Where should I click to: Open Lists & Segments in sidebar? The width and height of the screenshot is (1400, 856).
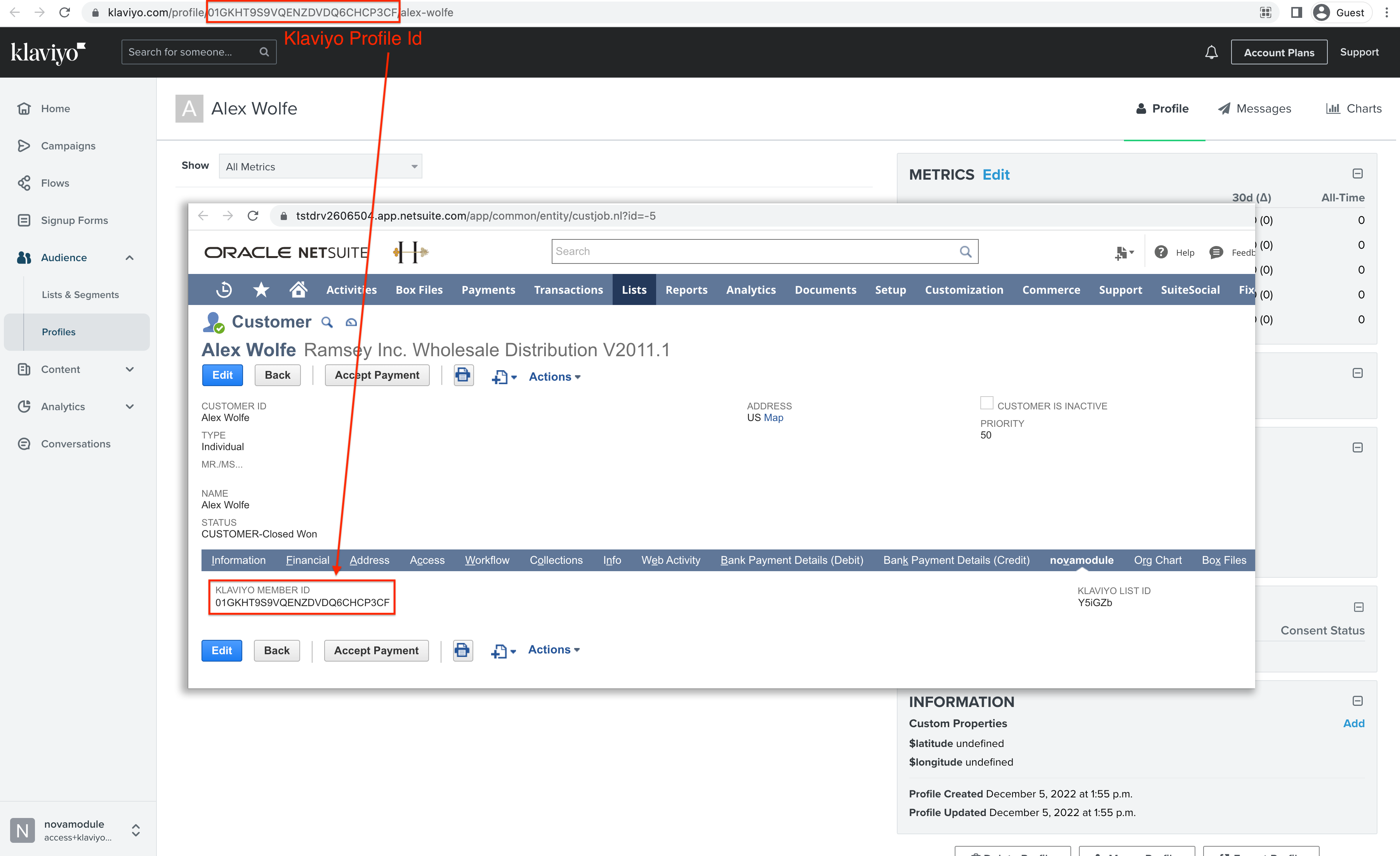click(80, 295)
